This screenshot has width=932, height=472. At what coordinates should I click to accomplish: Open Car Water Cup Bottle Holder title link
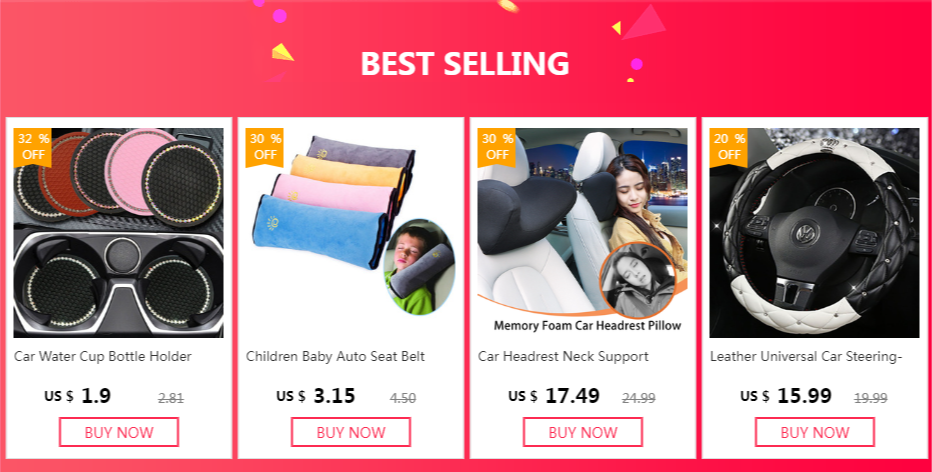point(103,357)
